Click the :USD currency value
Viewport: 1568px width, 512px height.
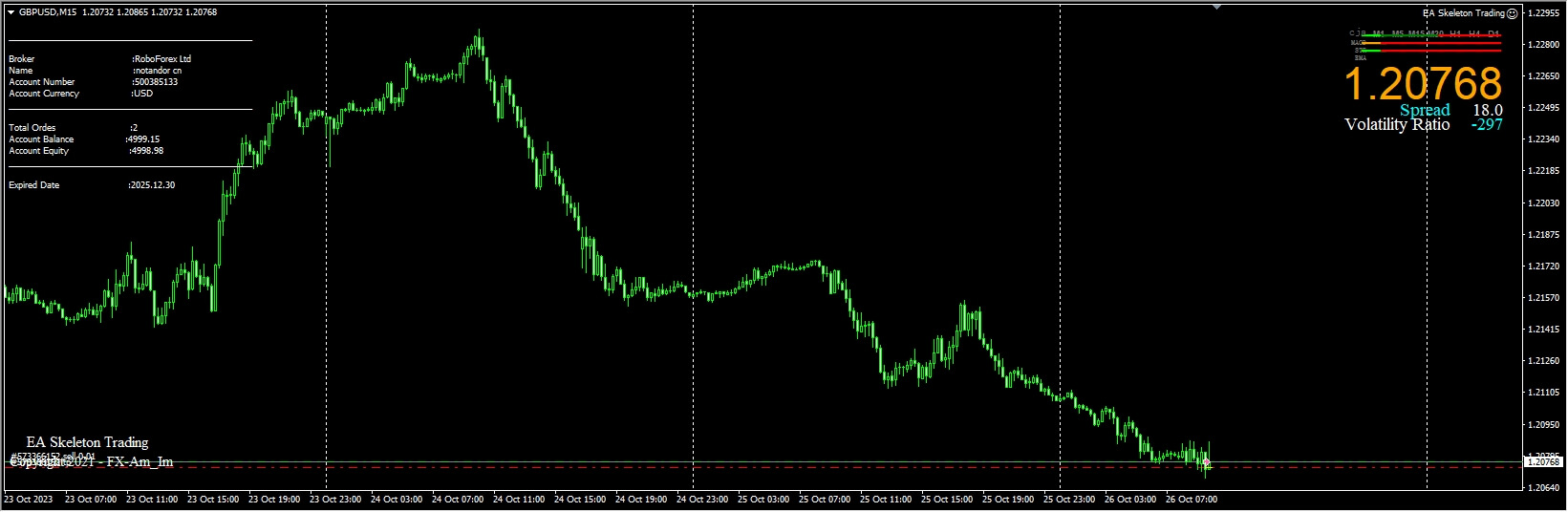tap(142, 94)
